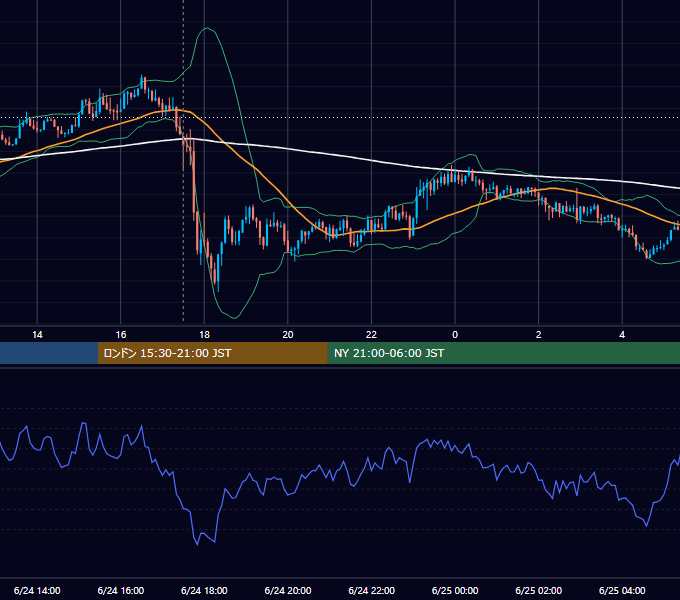
Task: Click the 6/24 22:00 date label
Action: 372,590
